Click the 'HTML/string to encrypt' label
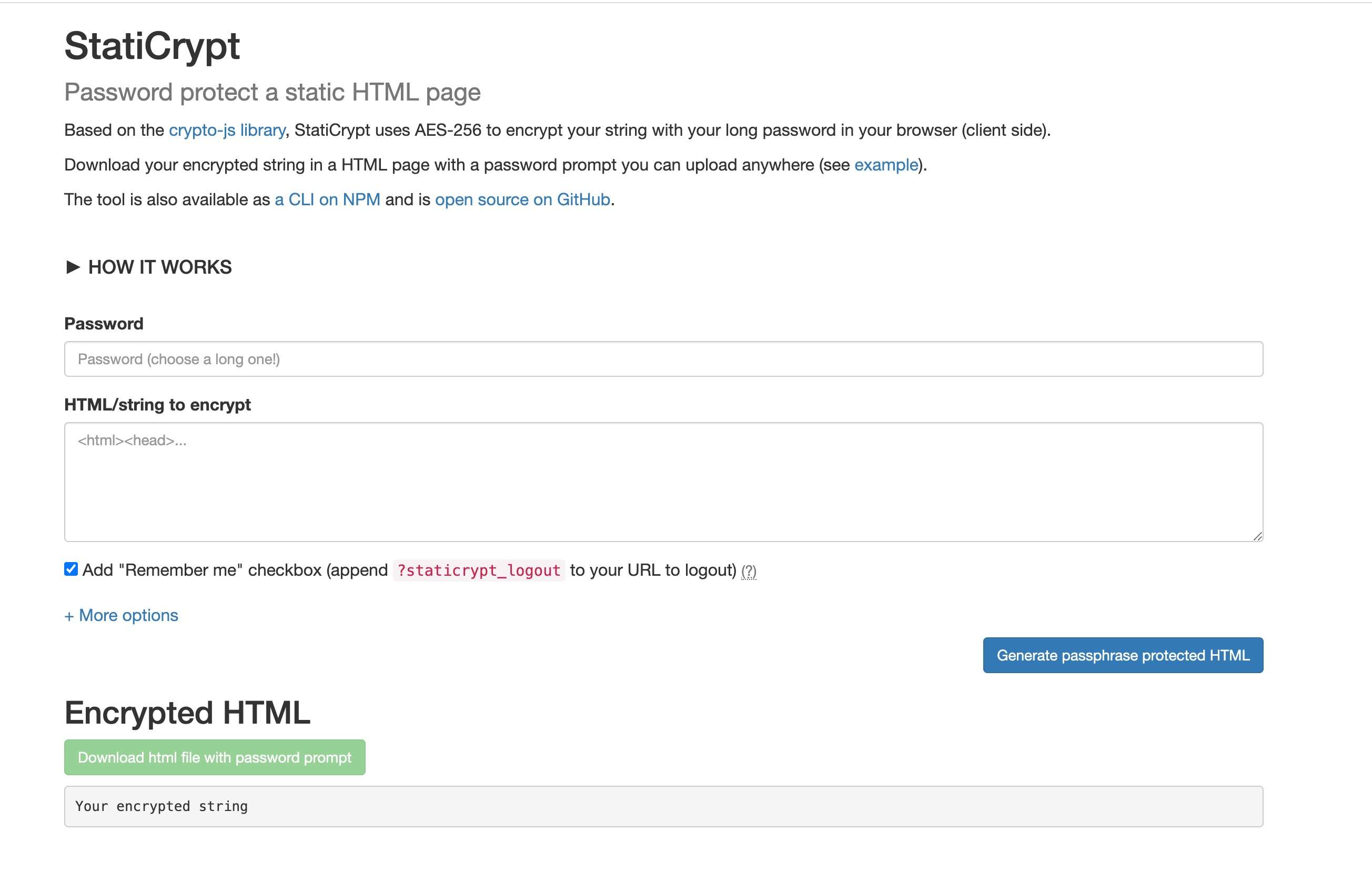 (157, 405)
